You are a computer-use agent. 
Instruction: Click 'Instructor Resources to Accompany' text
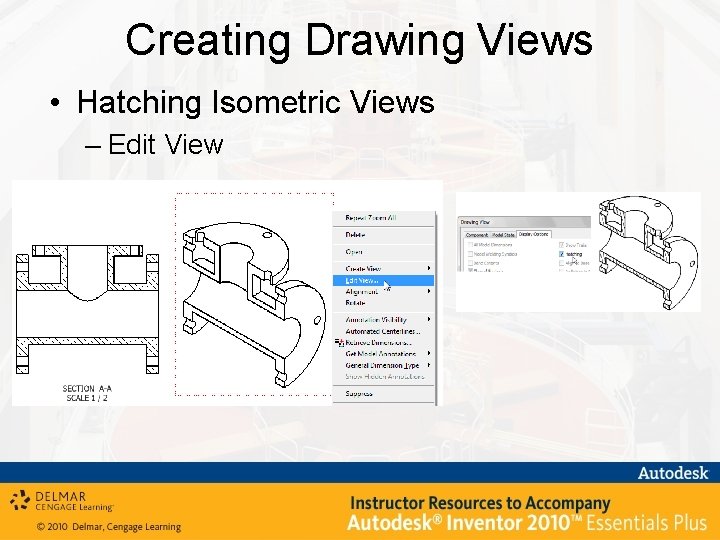point(480,503)
